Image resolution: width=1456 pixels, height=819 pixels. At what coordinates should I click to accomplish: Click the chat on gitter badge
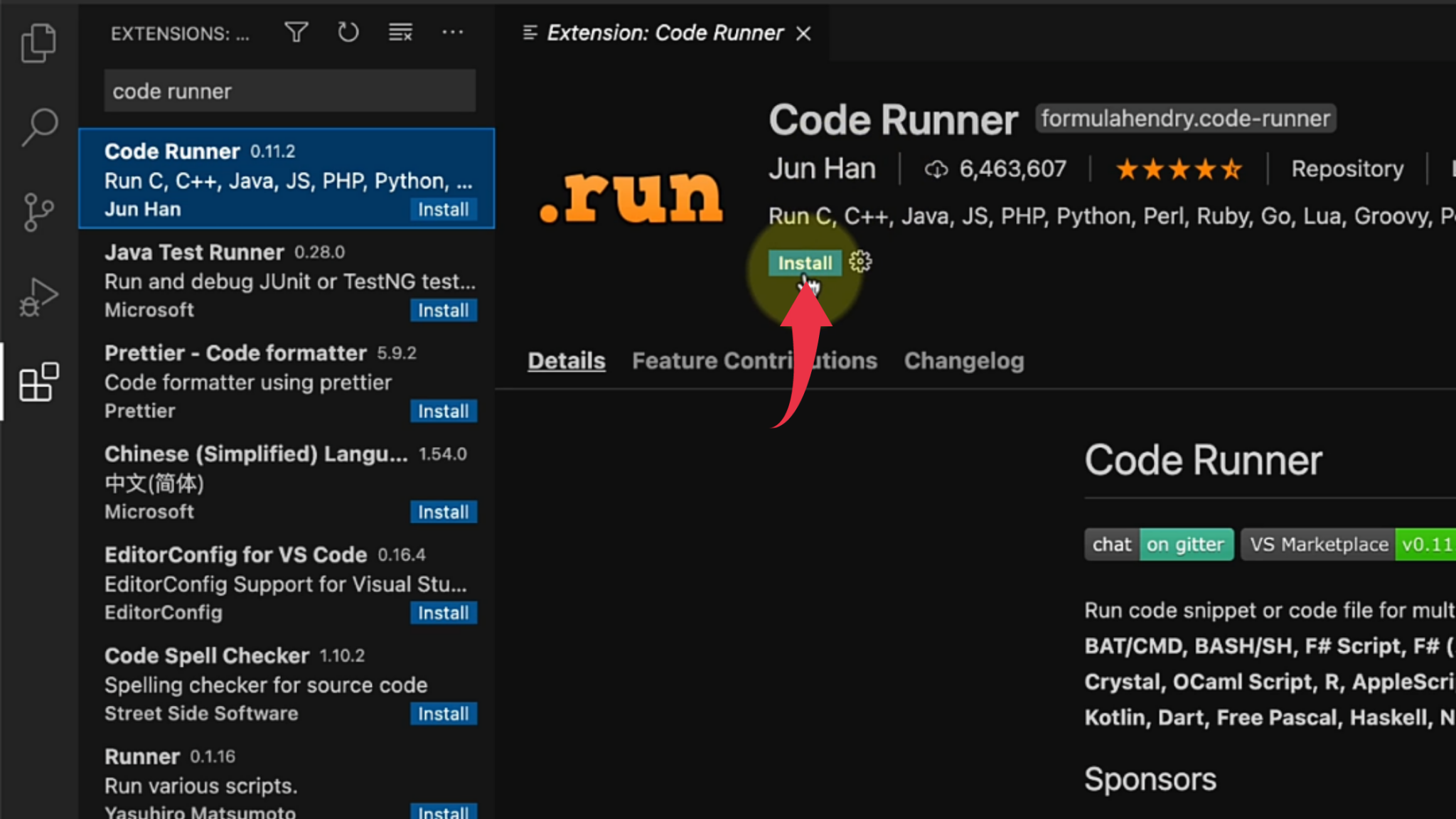coord(1157,545)
